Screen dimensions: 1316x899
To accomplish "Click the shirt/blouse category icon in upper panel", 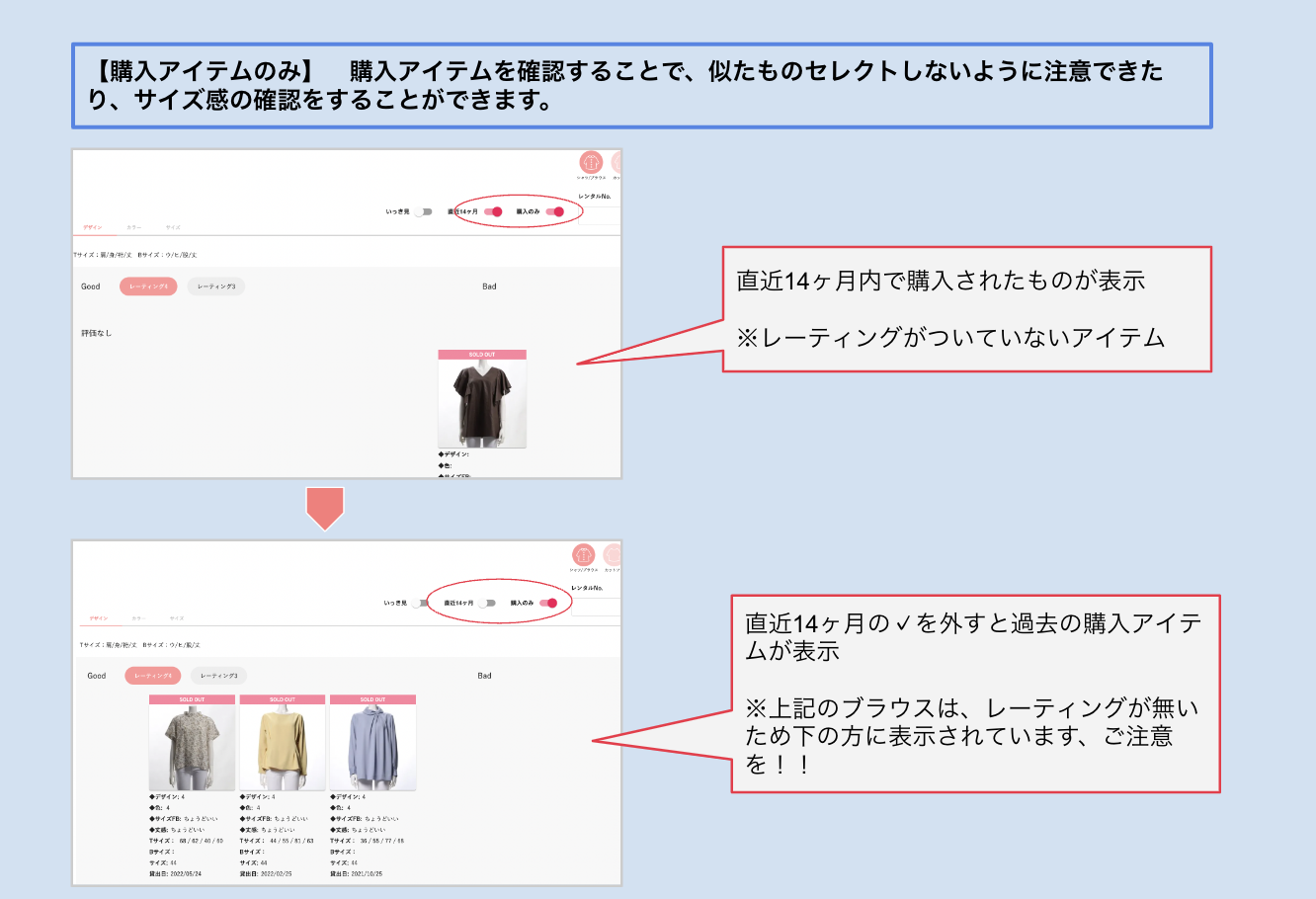I will pyautogui.click(x=591, y=163).
